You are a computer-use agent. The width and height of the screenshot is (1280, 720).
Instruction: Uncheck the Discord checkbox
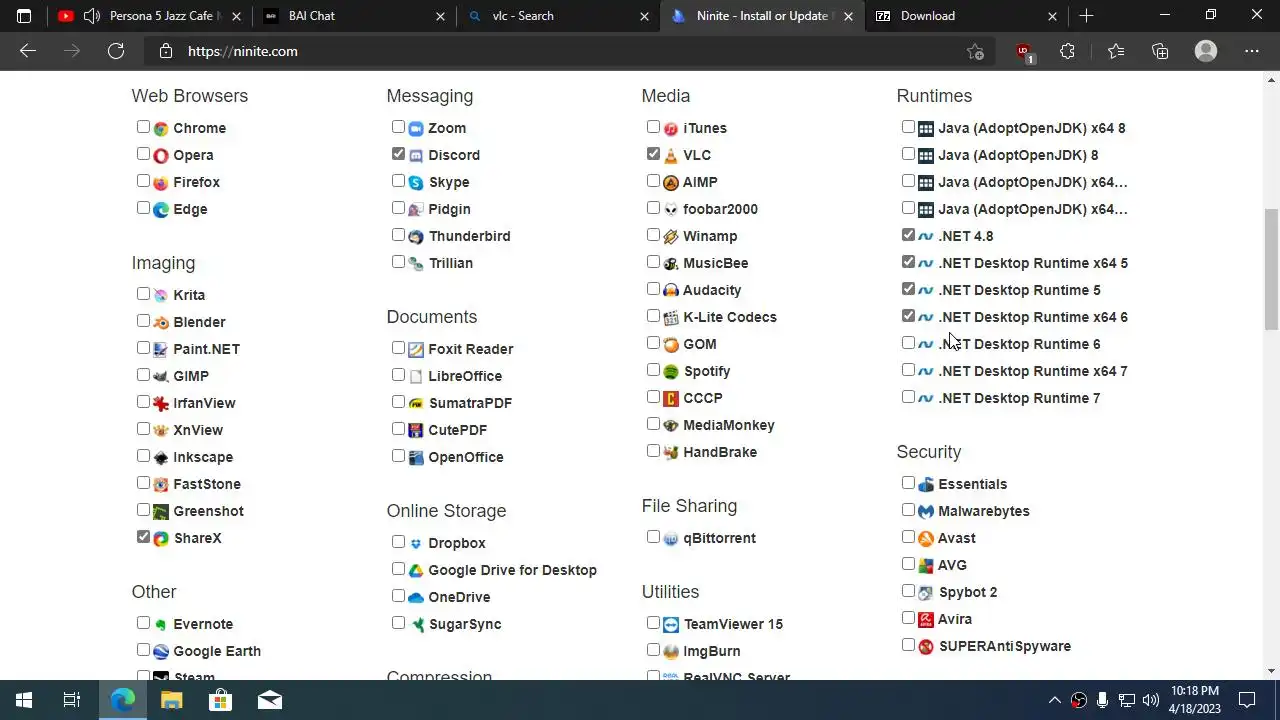pos(398,154)
